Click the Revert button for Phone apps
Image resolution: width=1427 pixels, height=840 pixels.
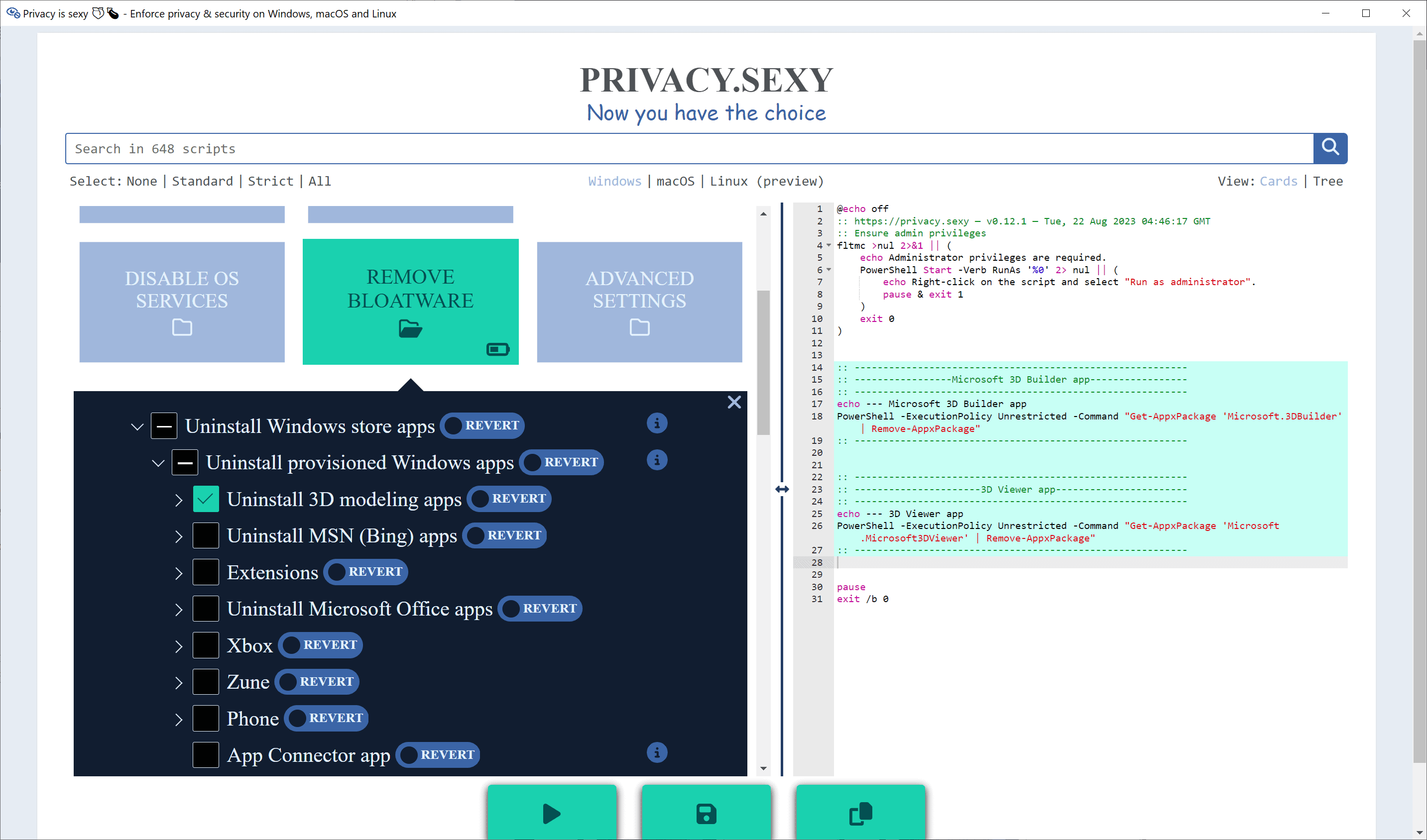coord(327,718)
